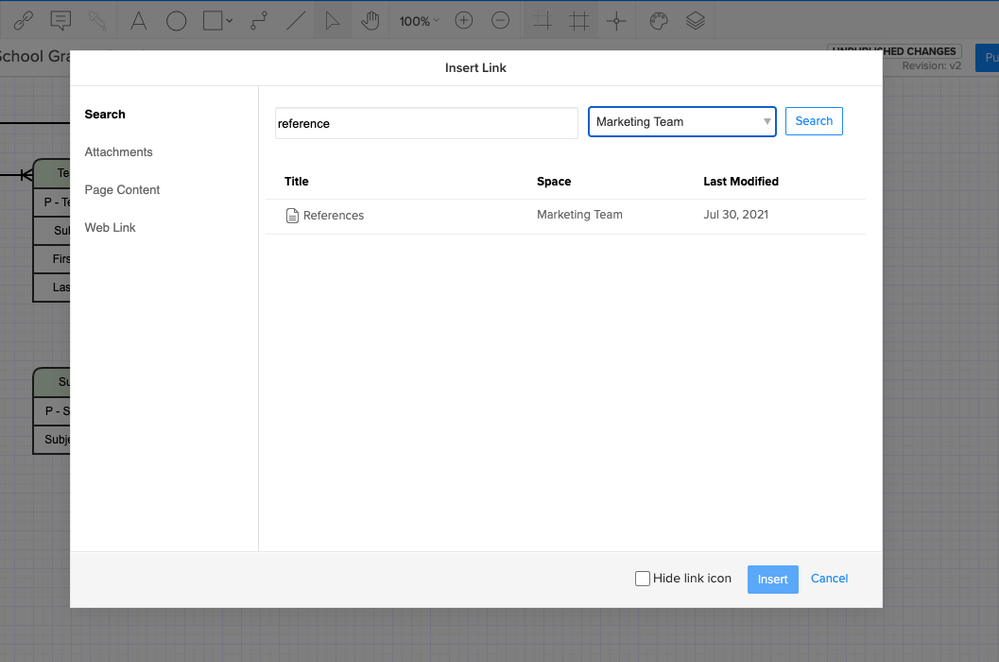Open the color palette theme icon
The height and width of the screenshot is (662, 999).
coord(658,21)
